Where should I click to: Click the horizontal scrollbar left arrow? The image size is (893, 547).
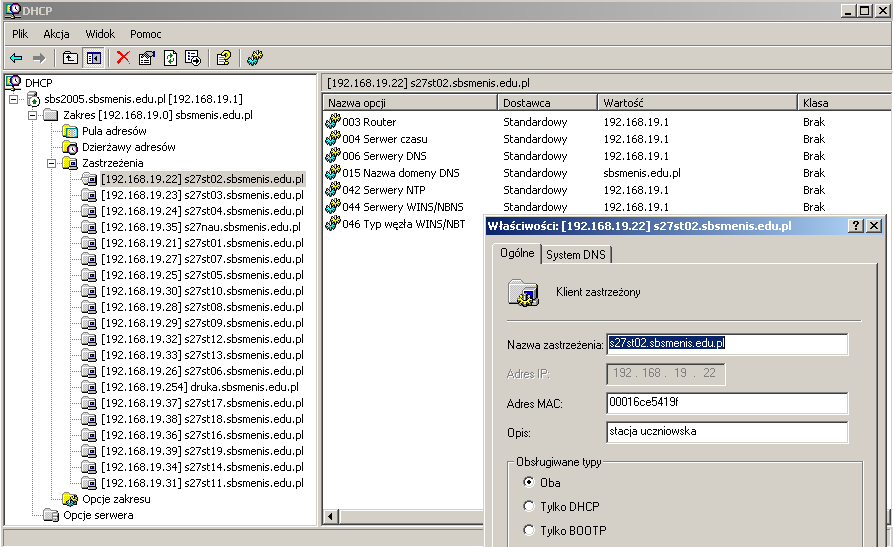pos(331,517)
